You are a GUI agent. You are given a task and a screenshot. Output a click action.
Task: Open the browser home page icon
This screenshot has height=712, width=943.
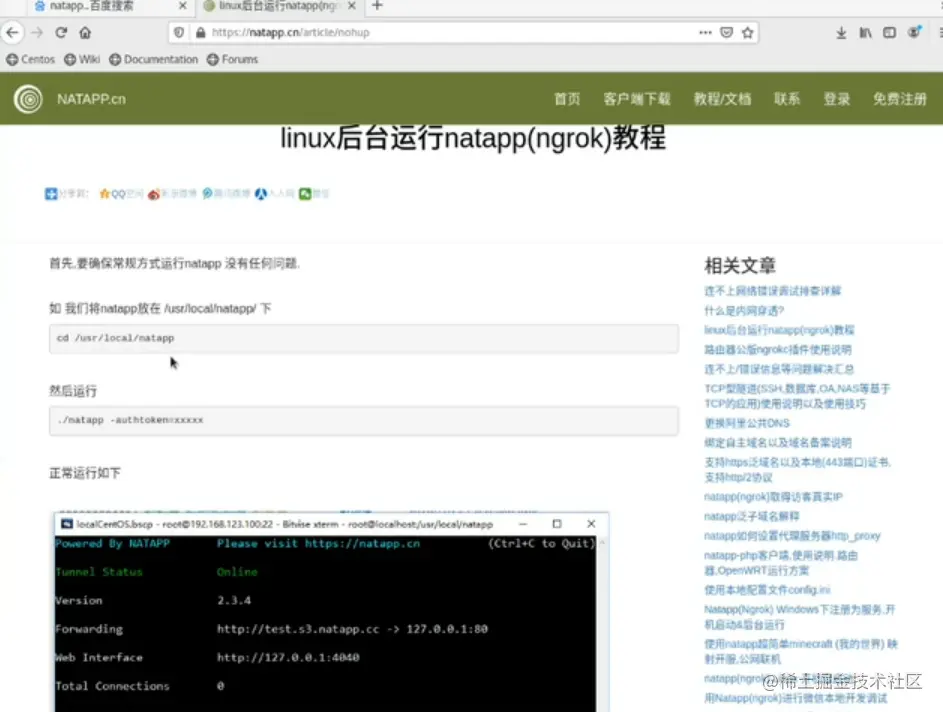click(x=85, y=32)
